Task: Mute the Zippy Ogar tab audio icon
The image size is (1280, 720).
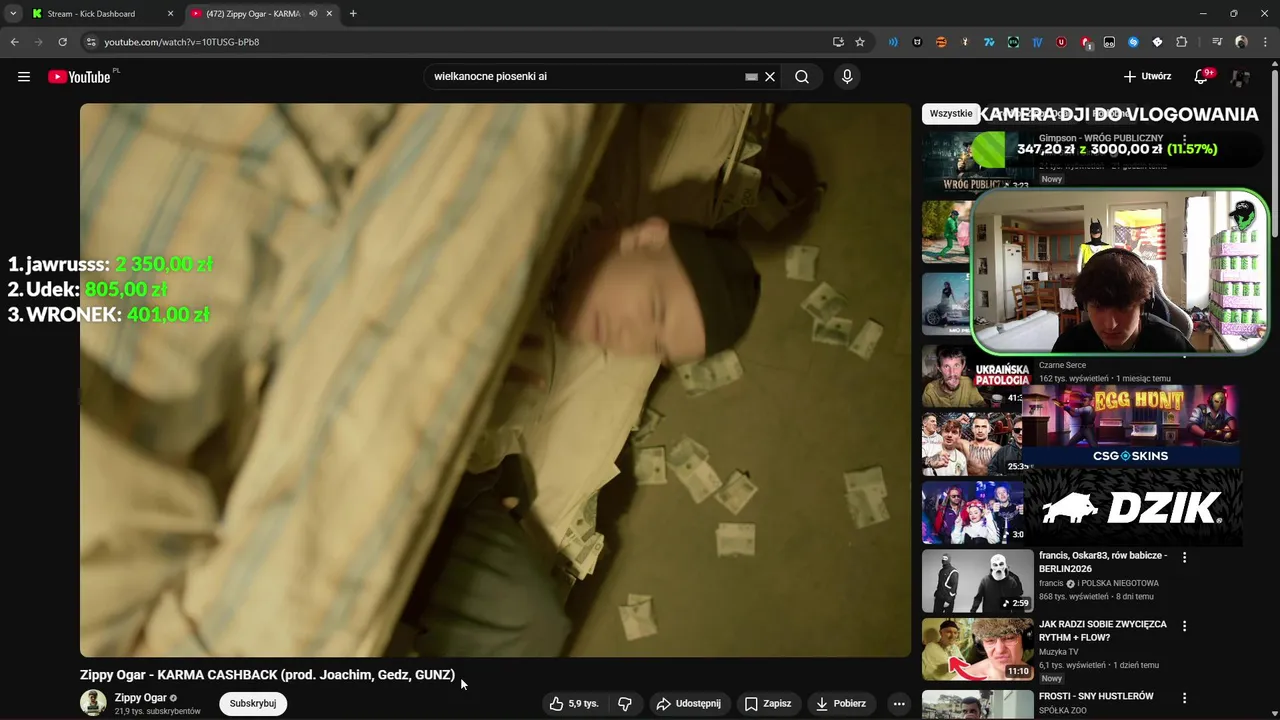Action: click(x=313, y=14)
